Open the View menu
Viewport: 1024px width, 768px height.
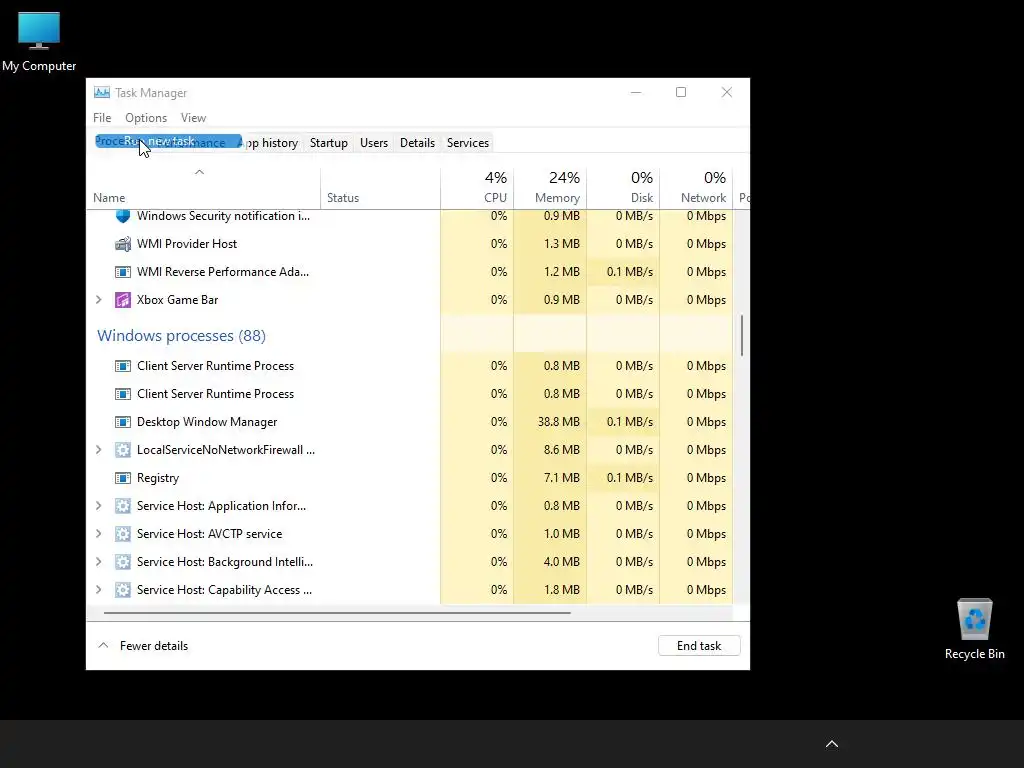[x=193, y=118]
